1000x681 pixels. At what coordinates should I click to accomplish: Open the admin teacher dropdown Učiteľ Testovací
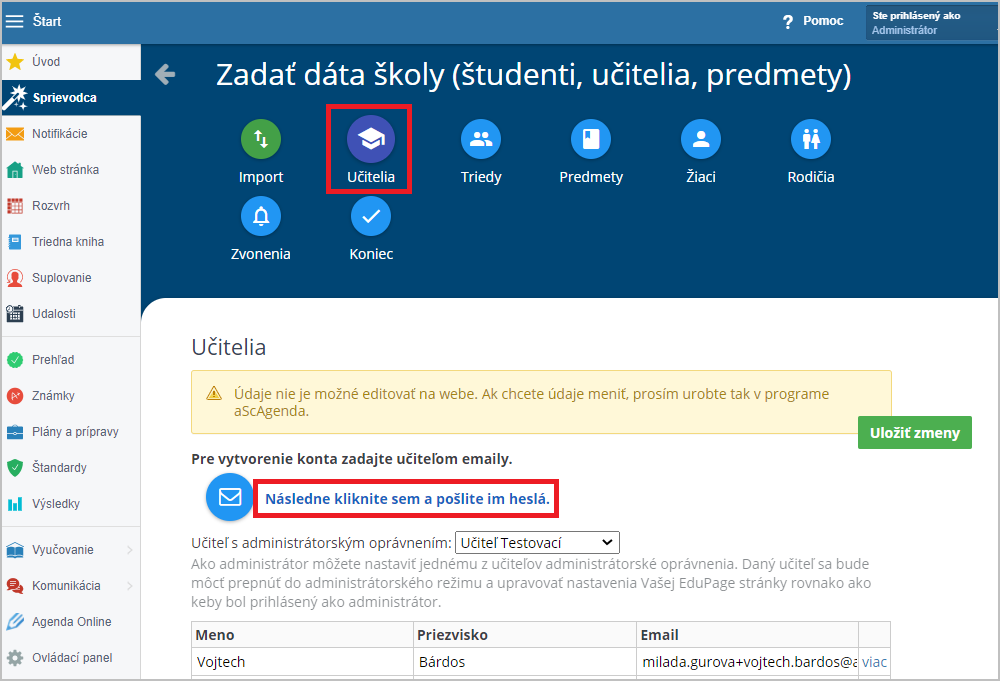[537, 543]
